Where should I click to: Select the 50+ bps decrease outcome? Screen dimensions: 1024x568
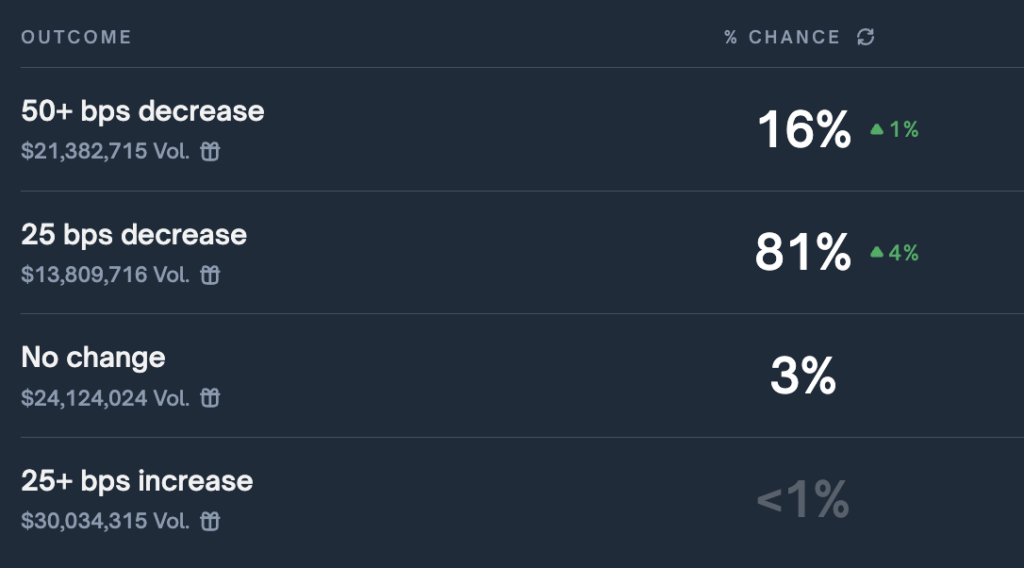pos(143,111)
